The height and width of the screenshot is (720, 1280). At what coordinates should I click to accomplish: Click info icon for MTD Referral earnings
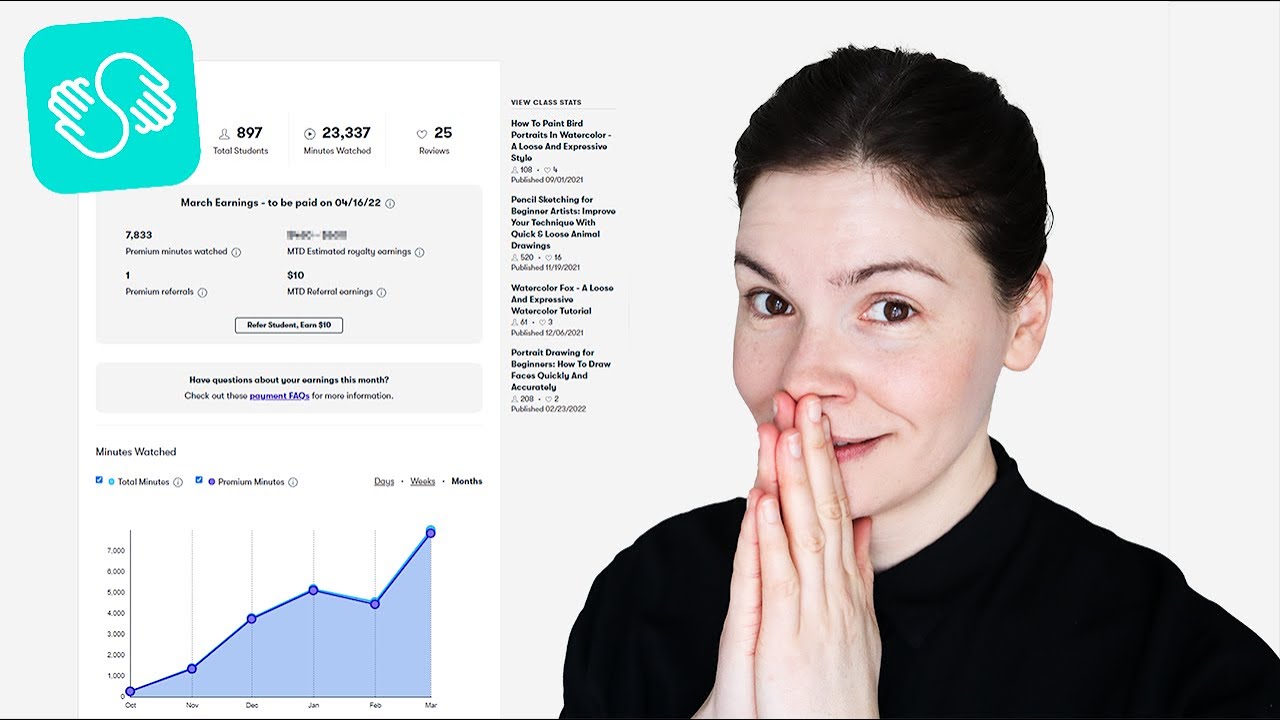click(381, 292)
